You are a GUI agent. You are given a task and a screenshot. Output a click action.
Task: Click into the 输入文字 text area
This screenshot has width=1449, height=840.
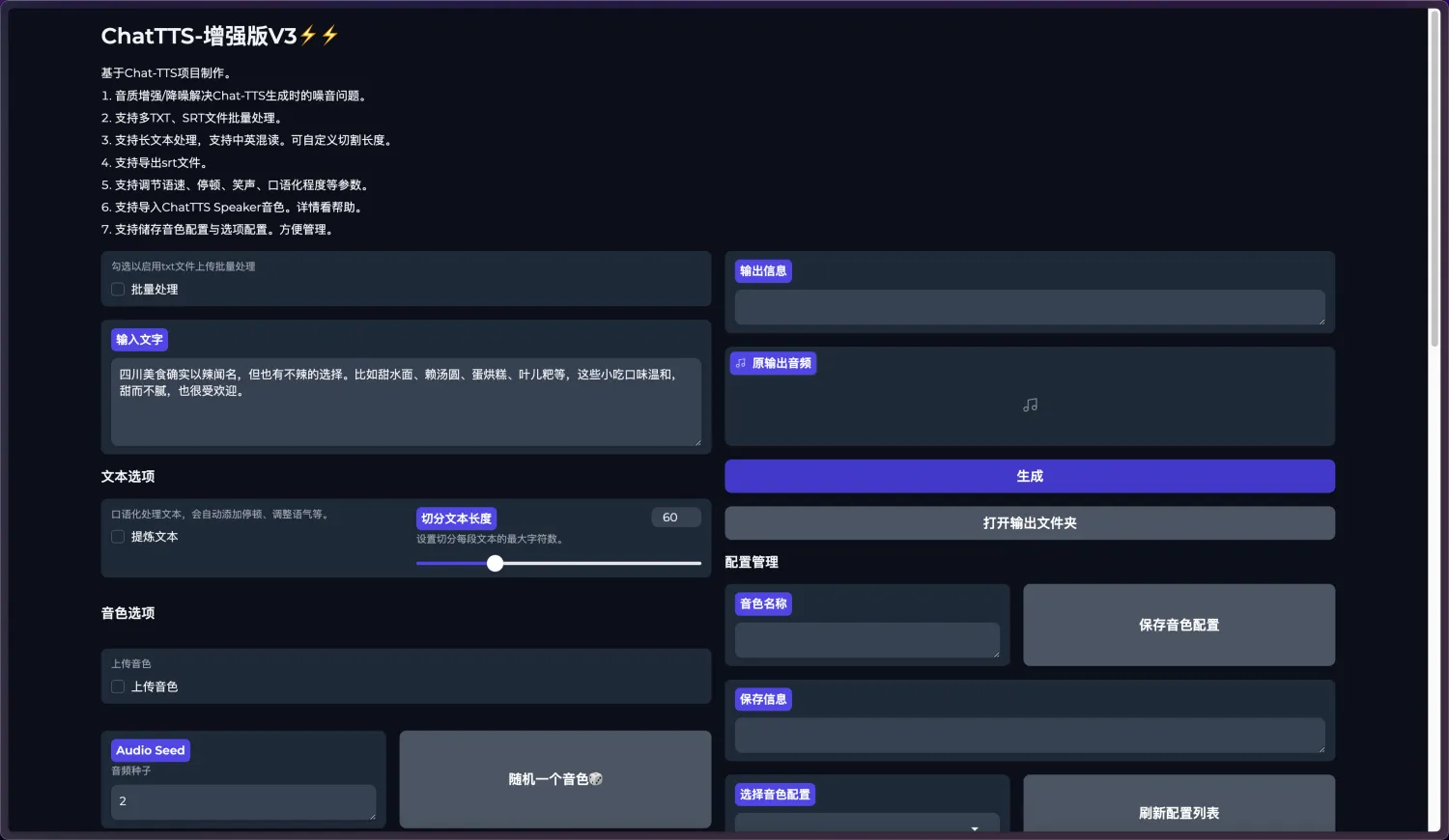point(406,402)
